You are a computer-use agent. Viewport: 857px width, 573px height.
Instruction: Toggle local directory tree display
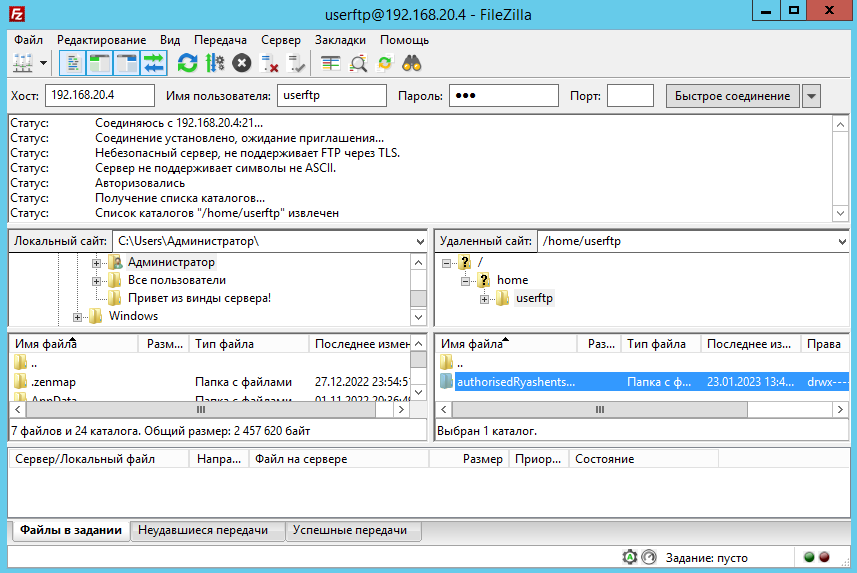click(99, 63)
